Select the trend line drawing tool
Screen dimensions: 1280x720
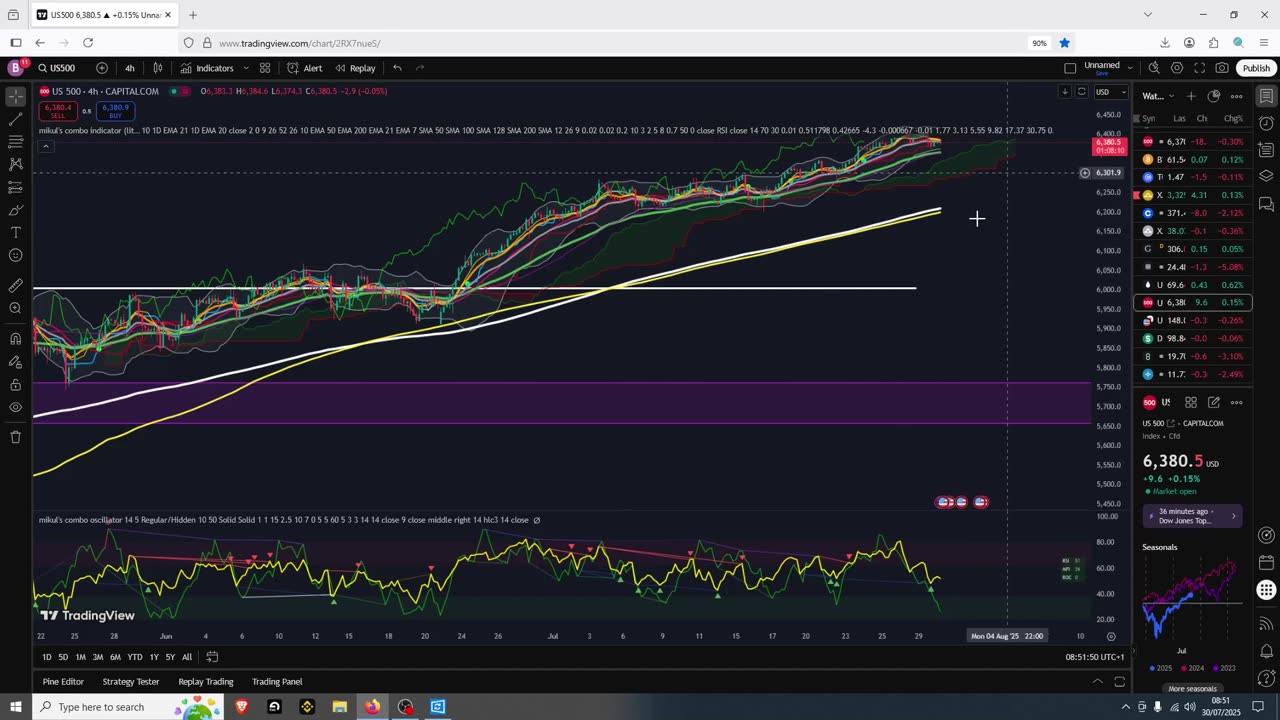click(x=15, y=119)
